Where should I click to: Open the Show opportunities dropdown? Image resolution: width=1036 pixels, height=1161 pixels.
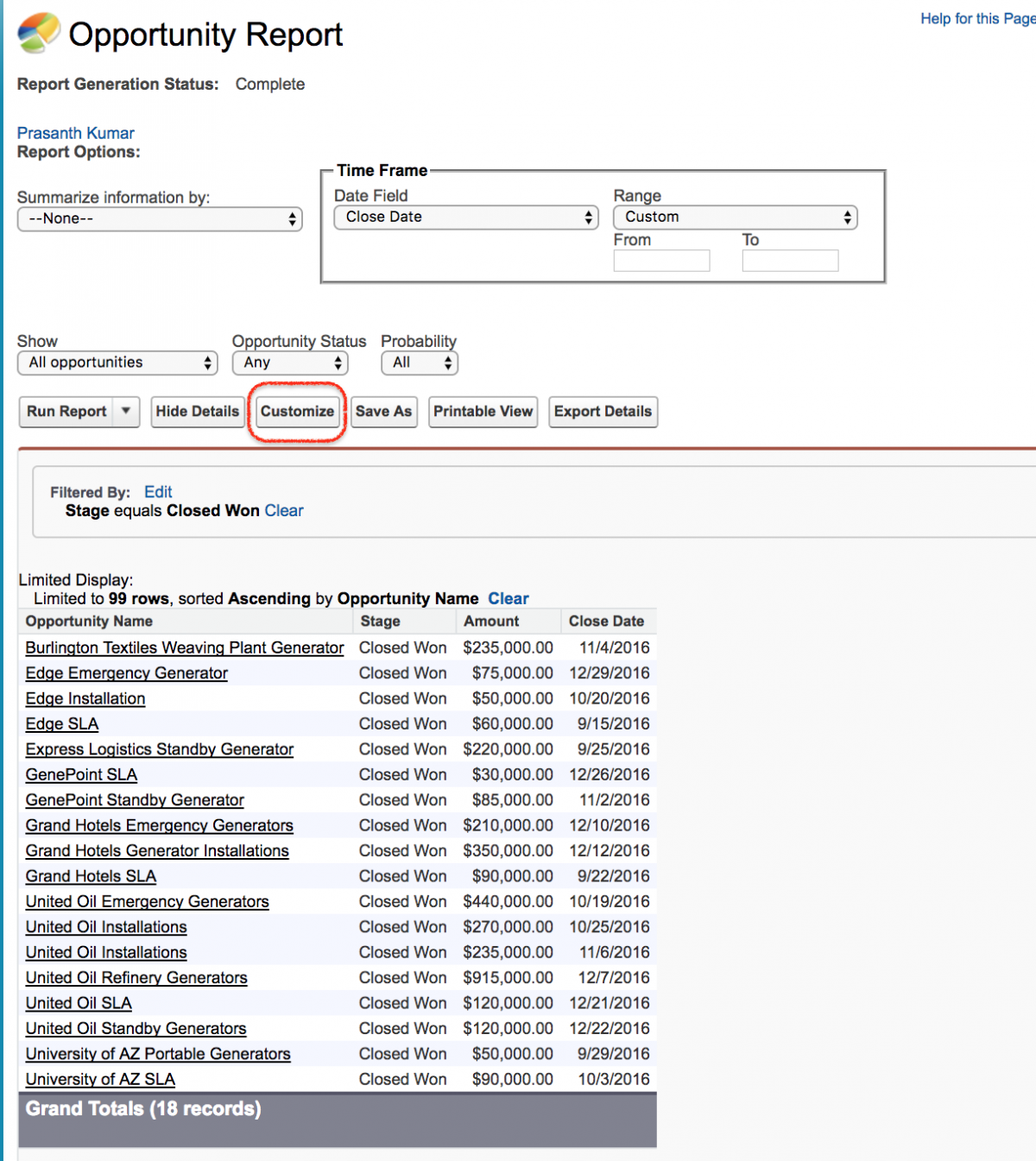tap(117, 363)
